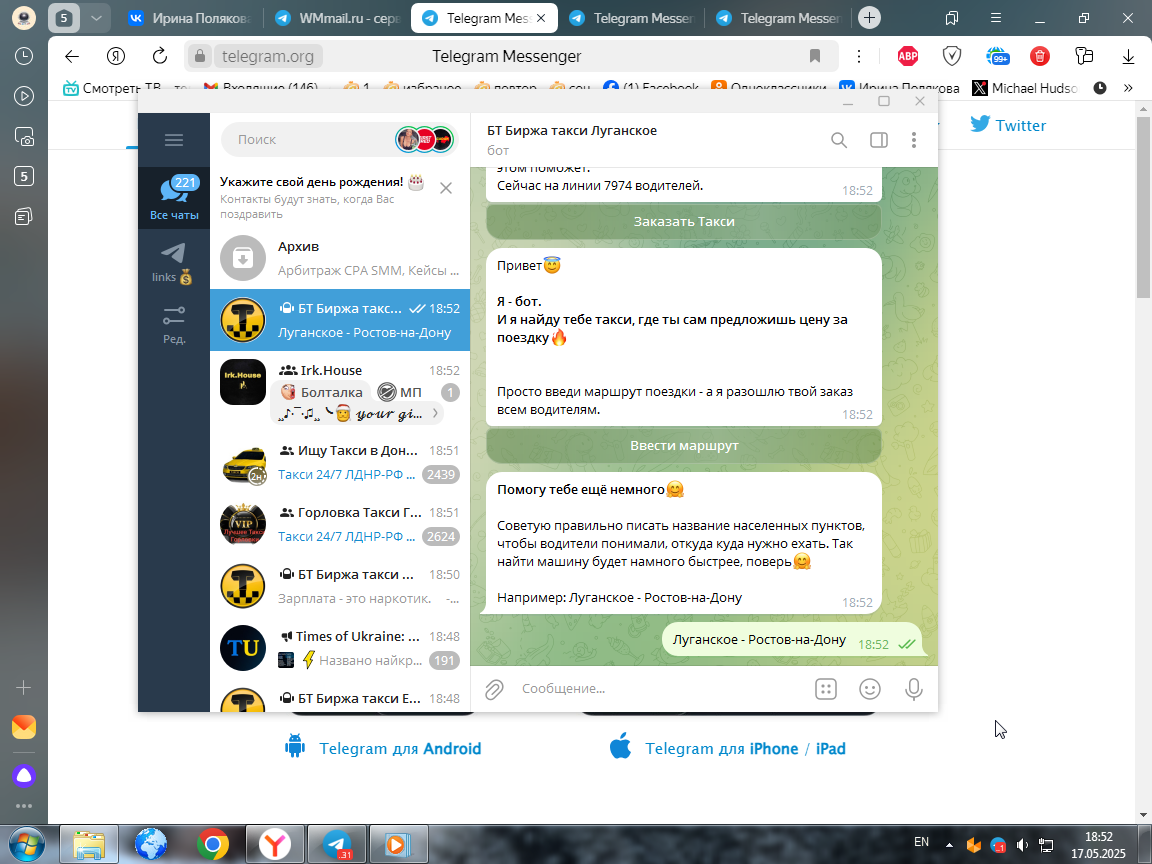This screenshot has height=864, width=1152.
Task: Click the telegram.org address field
Action: click(267, 57)
